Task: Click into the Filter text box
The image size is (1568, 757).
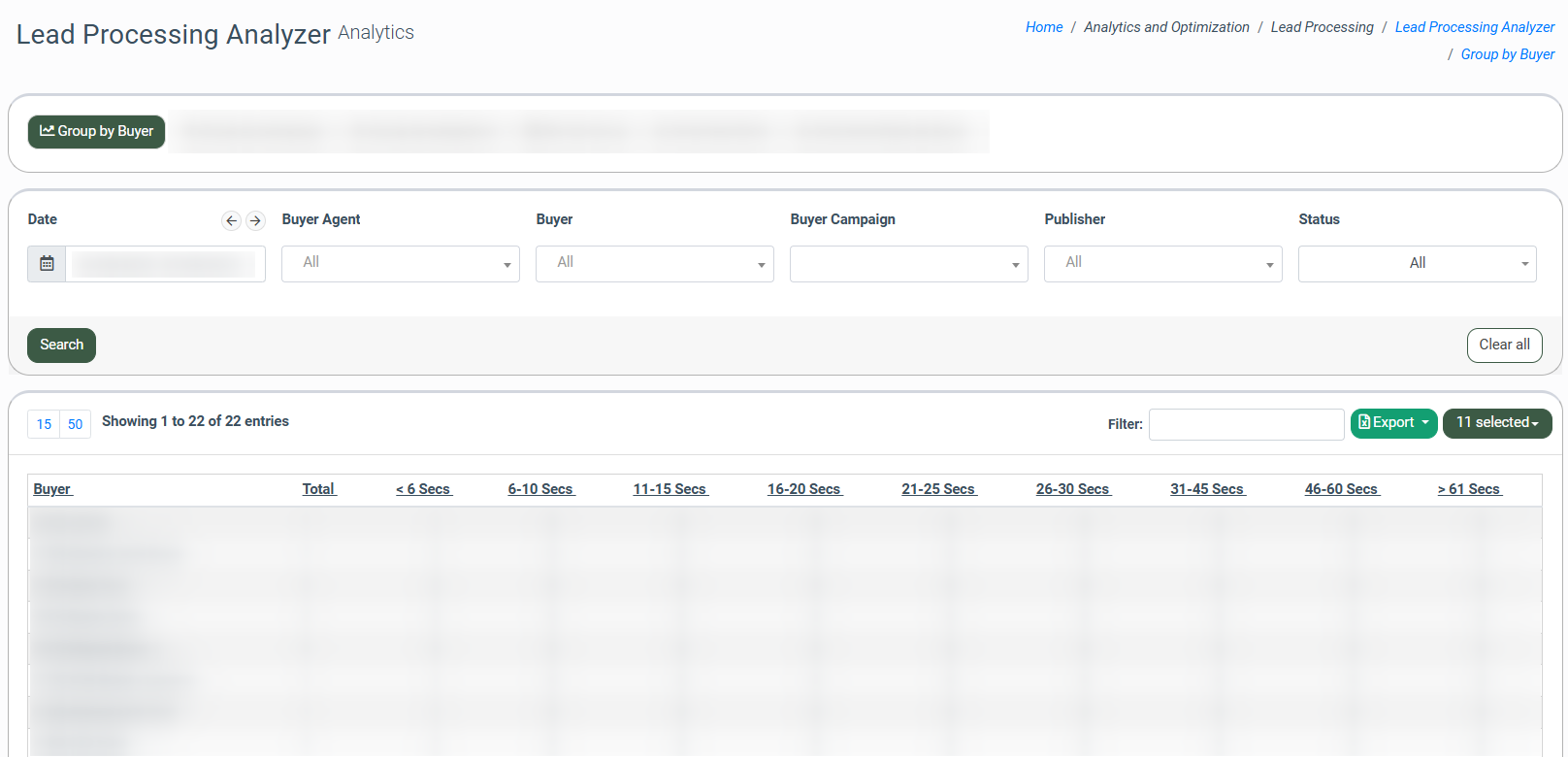Action: click(x=1246, y=424)
